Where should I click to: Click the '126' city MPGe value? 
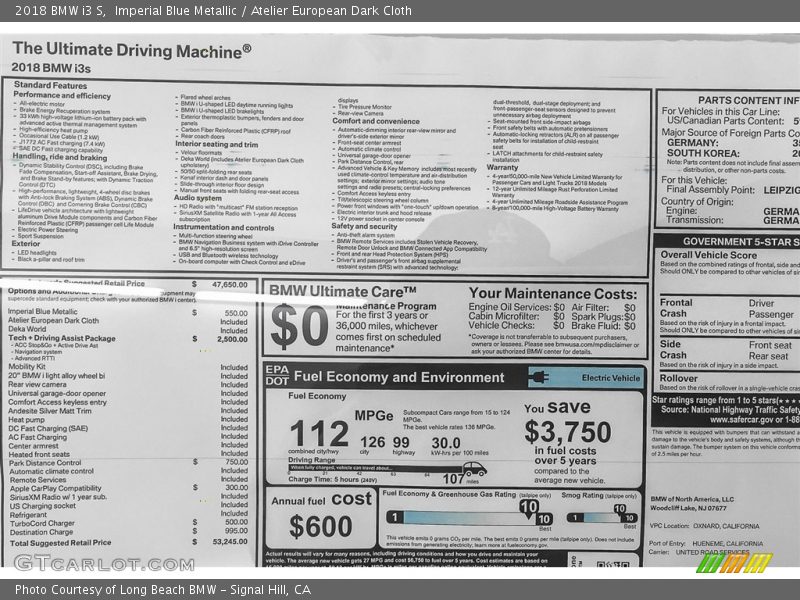coord(372,442)
